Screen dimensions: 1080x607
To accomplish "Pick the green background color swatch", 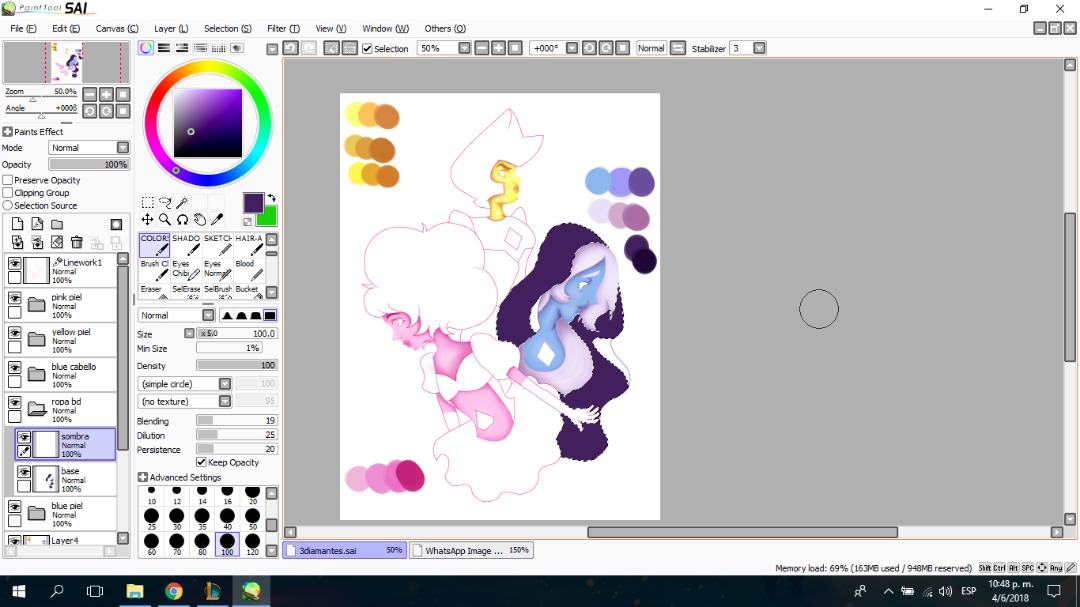I will pos(267,217).
